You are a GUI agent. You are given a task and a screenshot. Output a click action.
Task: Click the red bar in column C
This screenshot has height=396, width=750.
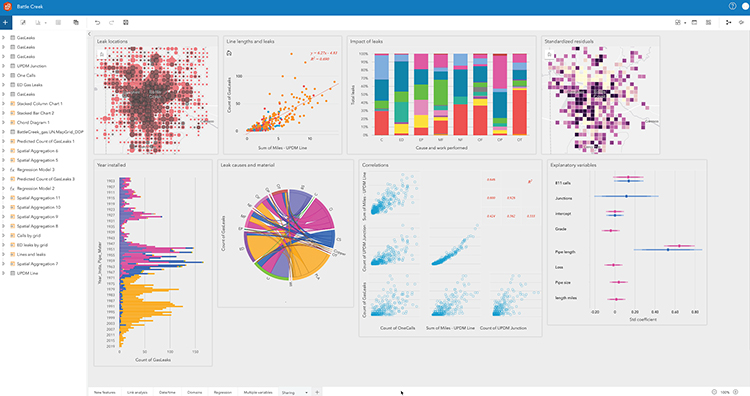382,123
